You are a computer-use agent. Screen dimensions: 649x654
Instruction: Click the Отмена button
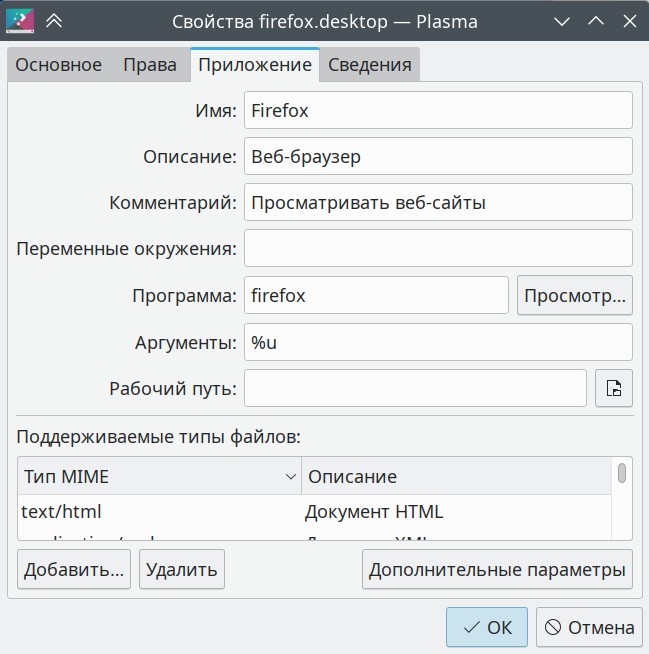pos(589,627)
